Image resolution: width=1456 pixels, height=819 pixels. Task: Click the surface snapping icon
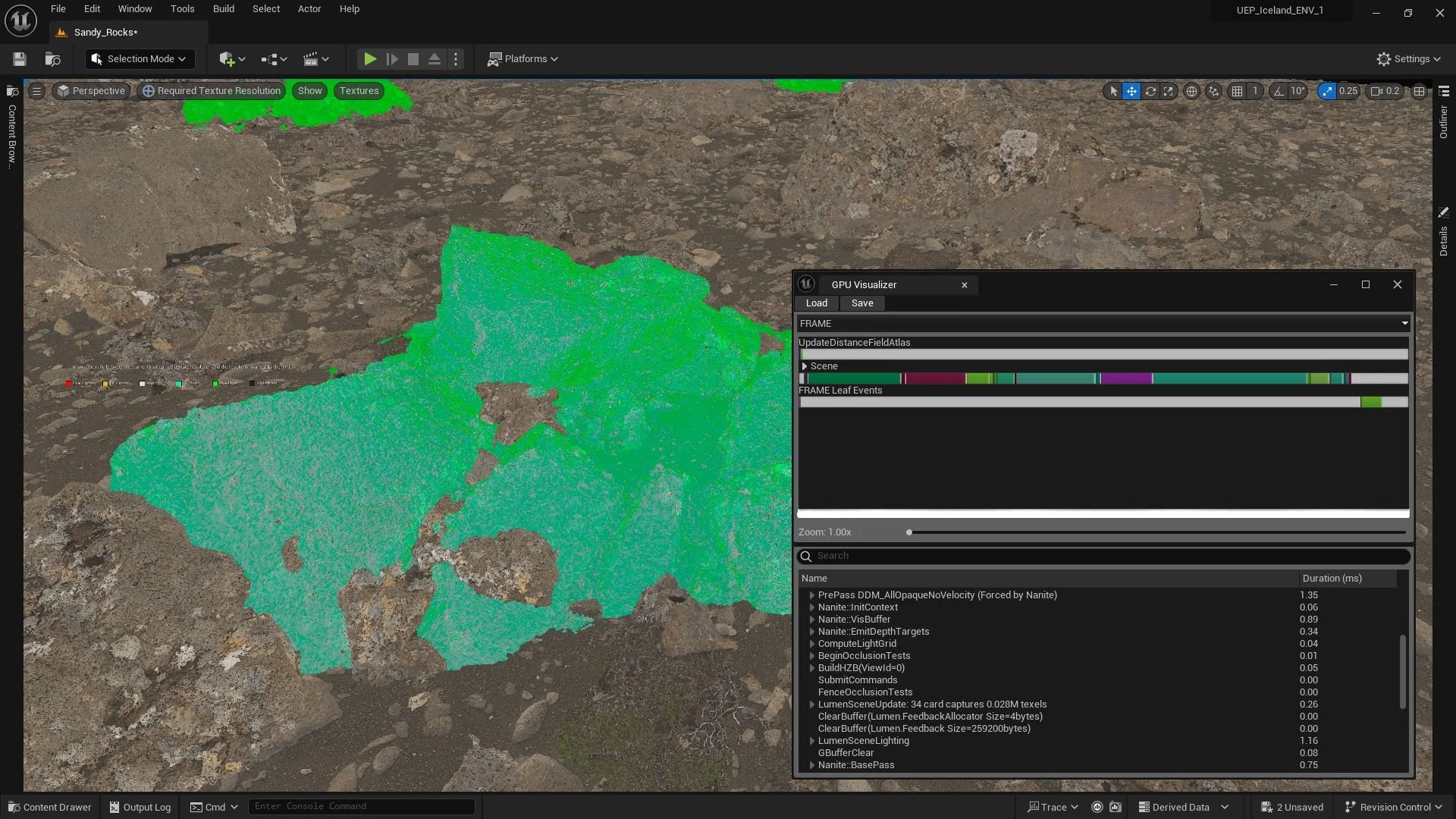[1213, 91]
